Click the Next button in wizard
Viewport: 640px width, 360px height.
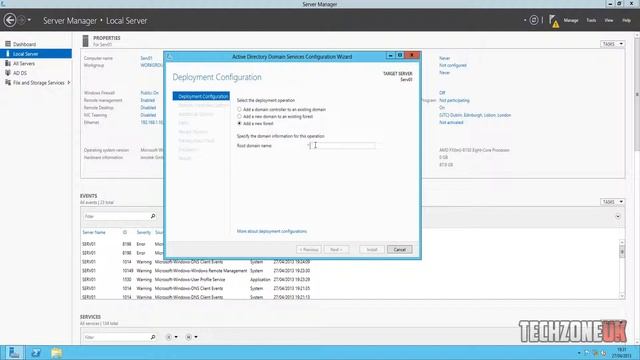[x=336, y=249]
